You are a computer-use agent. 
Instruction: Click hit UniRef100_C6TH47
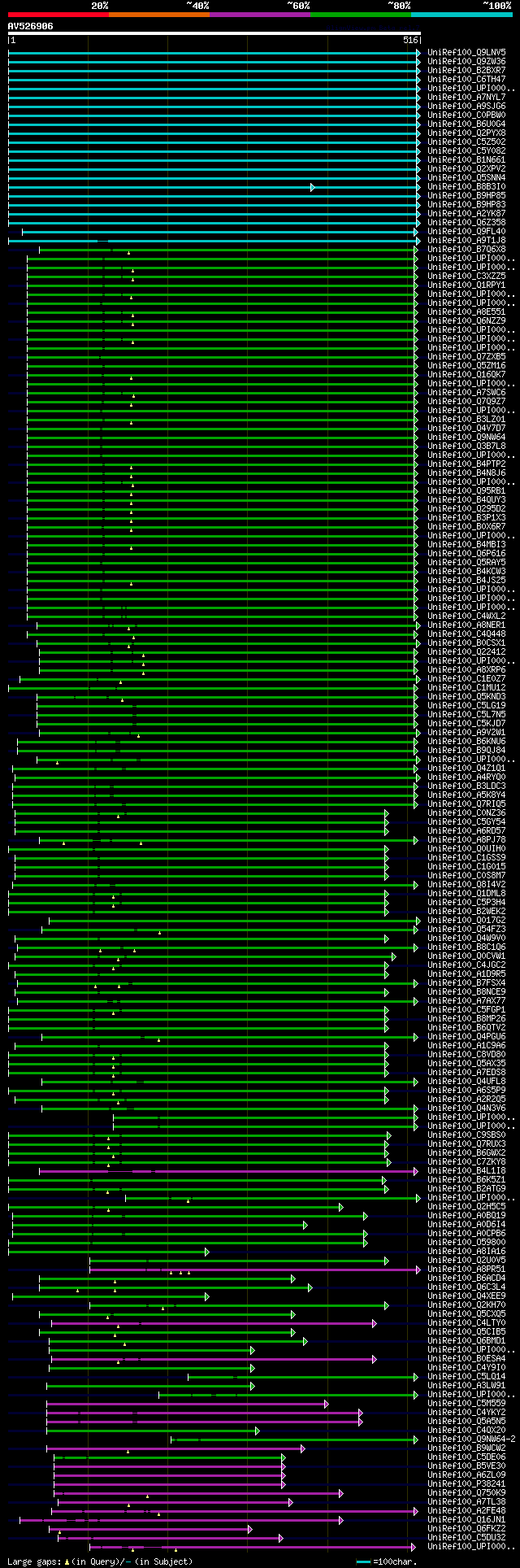pos(466,79)
